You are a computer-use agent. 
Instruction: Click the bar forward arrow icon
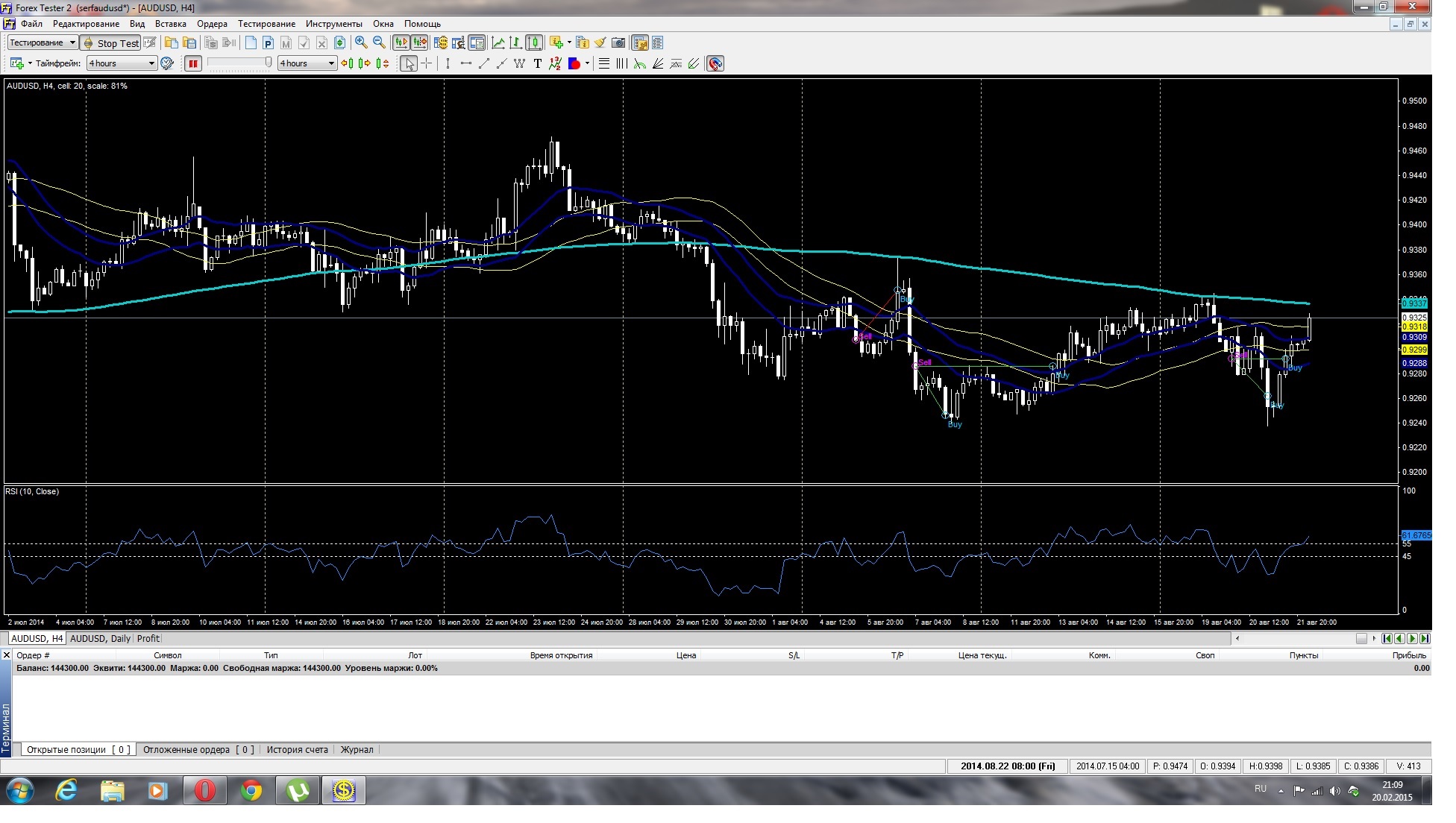[364, 63]
